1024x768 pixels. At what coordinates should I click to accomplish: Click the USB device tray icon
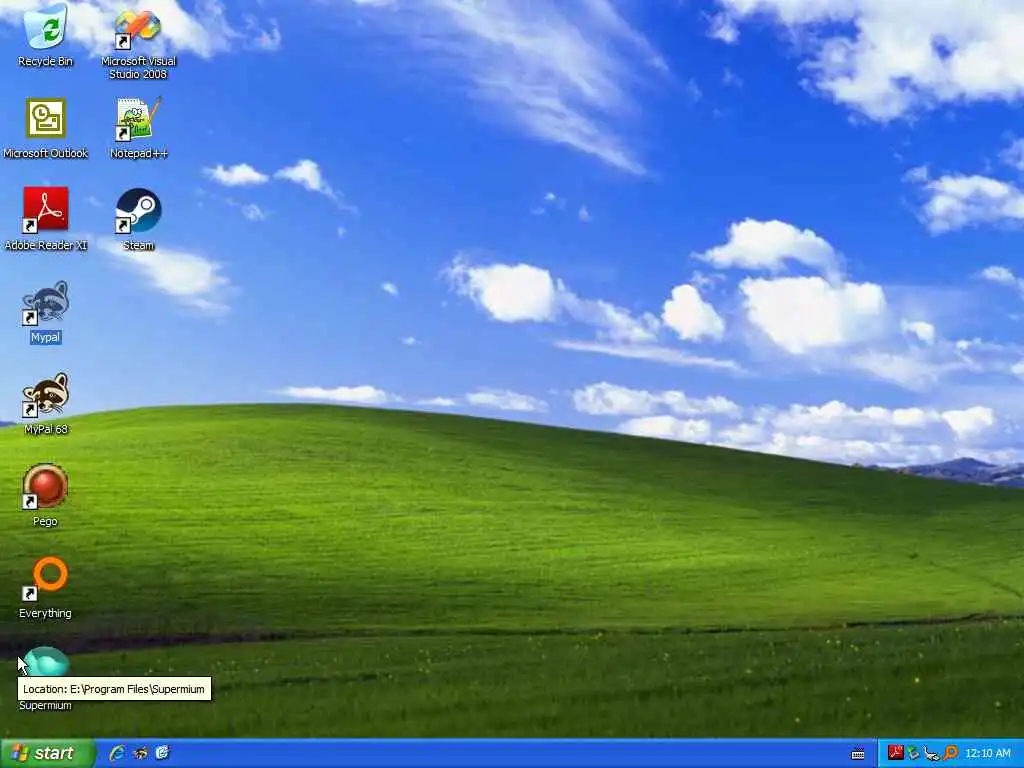931,754
